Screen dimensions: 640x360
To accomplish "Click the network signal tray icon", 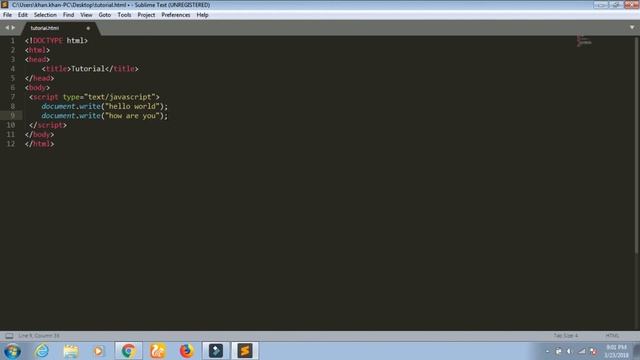I will click(x=582, y=351).
